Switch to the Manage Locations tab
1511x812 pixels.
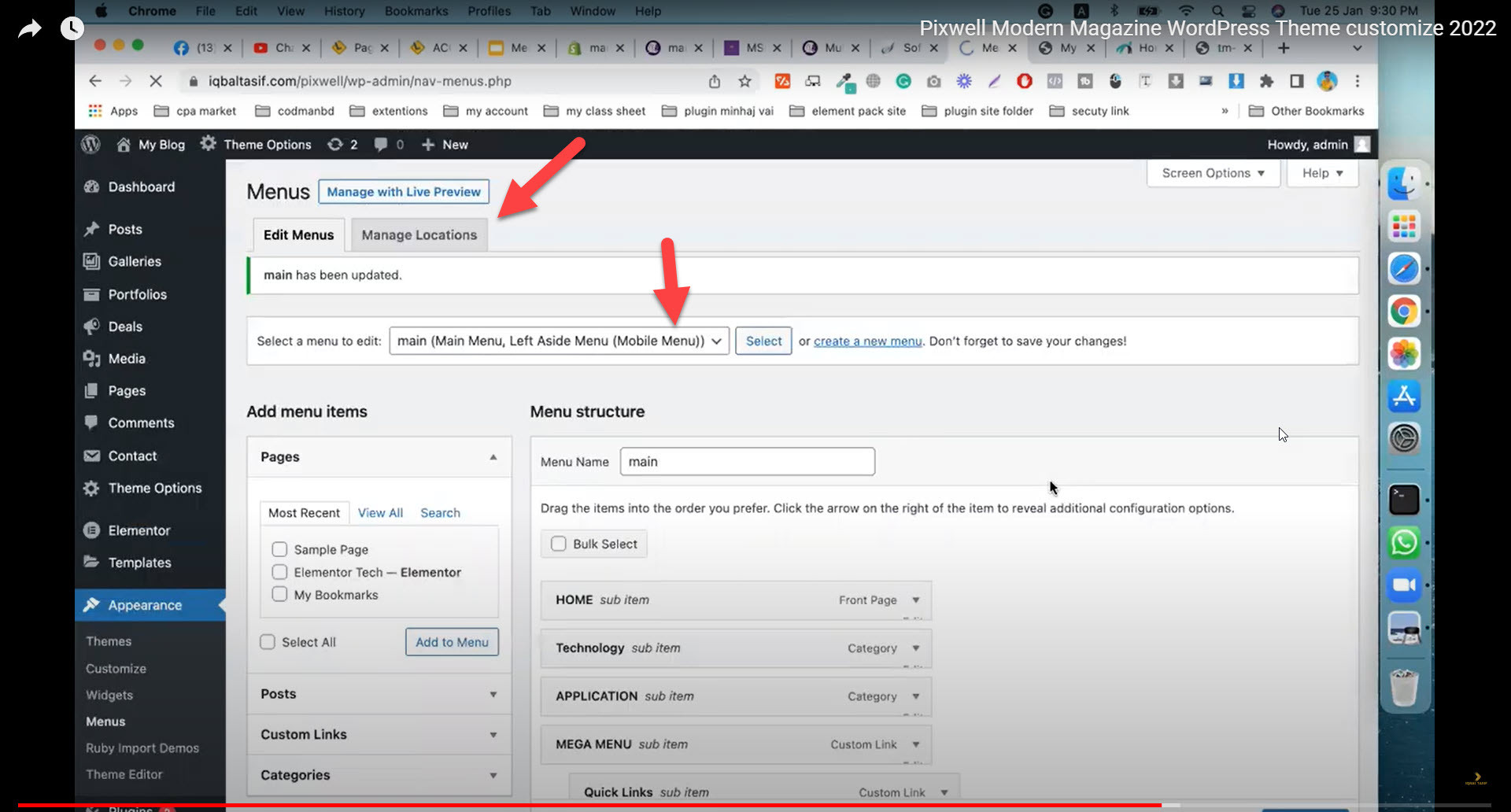tap(419, 235)
